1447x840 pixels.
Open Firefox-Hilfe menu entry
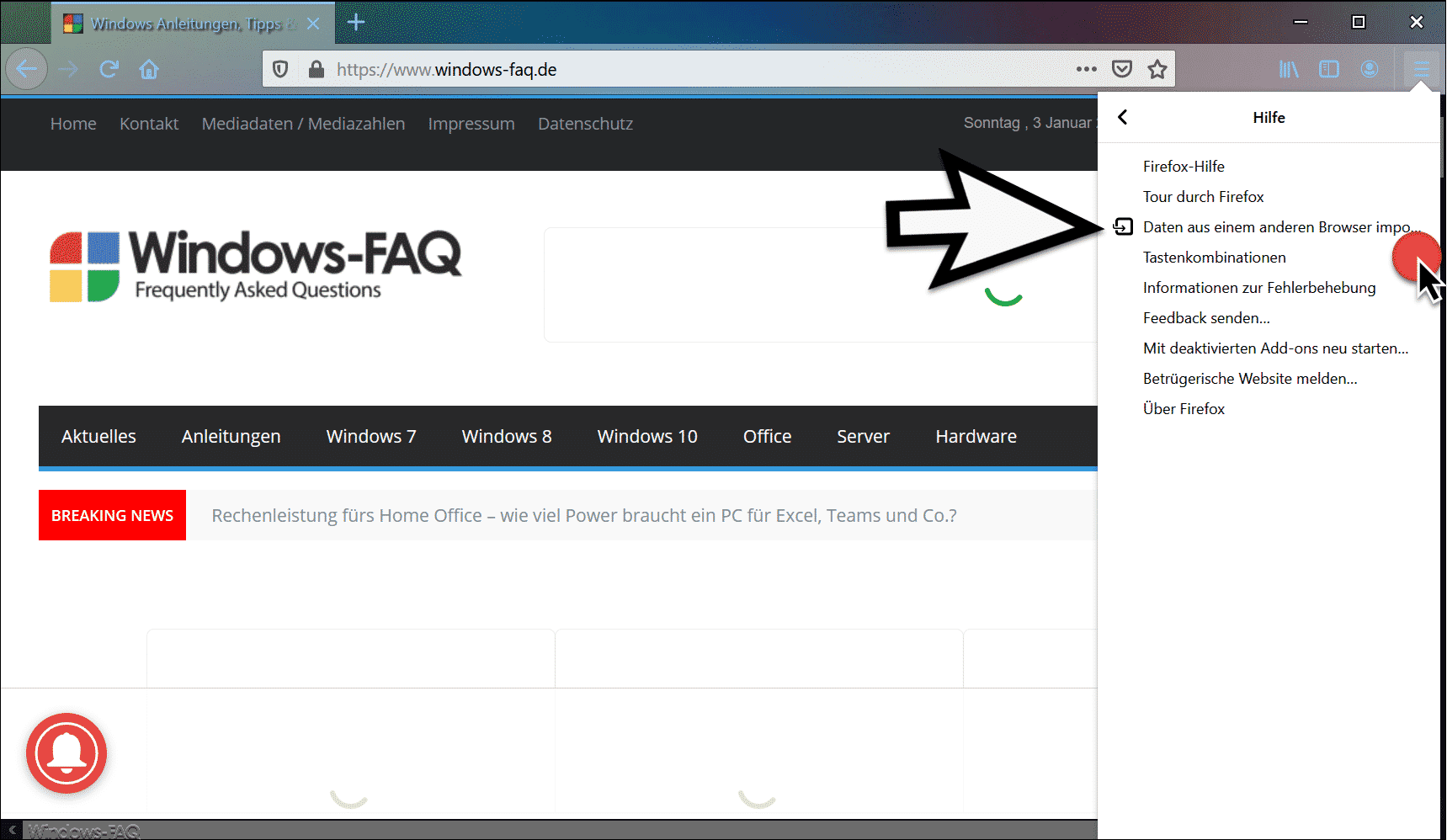[x=1184, y=167]
